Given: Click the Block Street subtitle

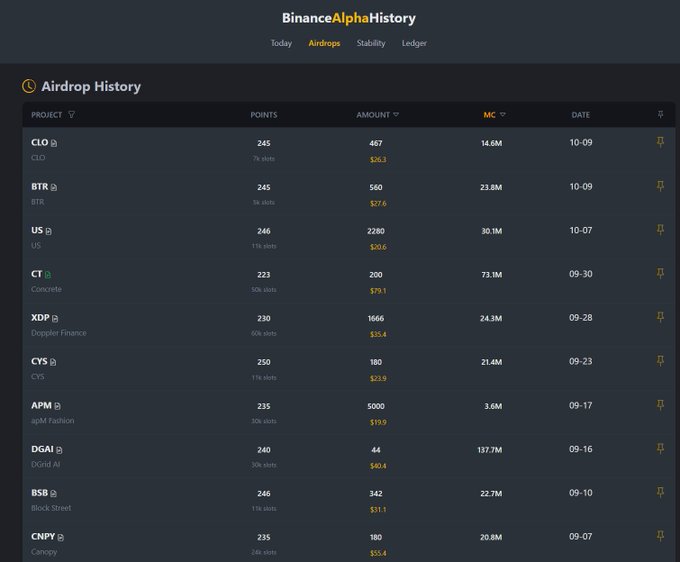Looking at the screenshot, I should (51, 508).
